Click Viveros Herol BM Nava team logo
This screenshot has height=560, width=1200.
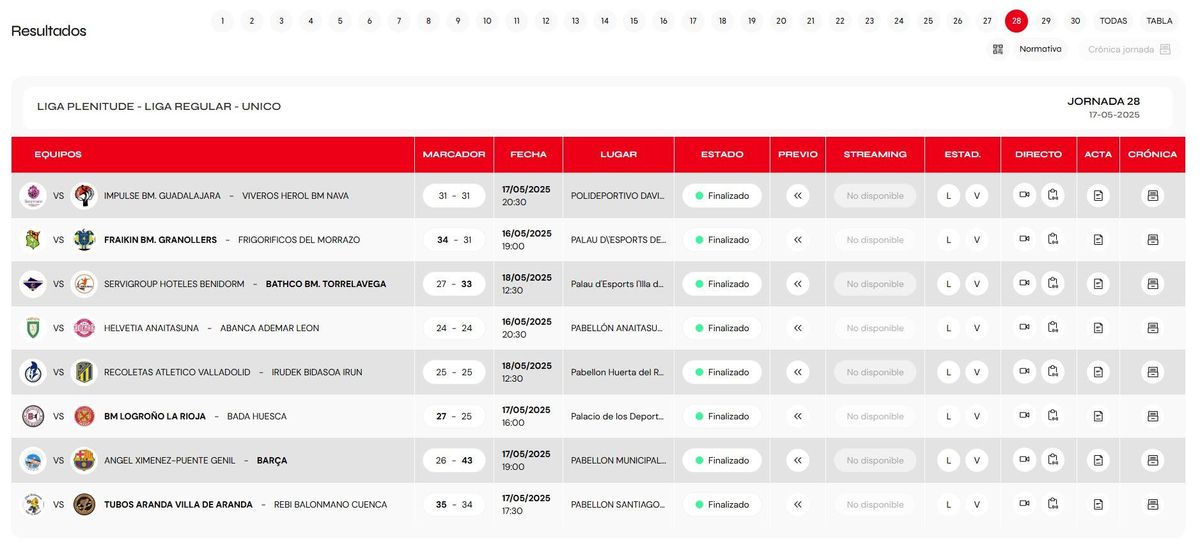(x=84, y=196)
